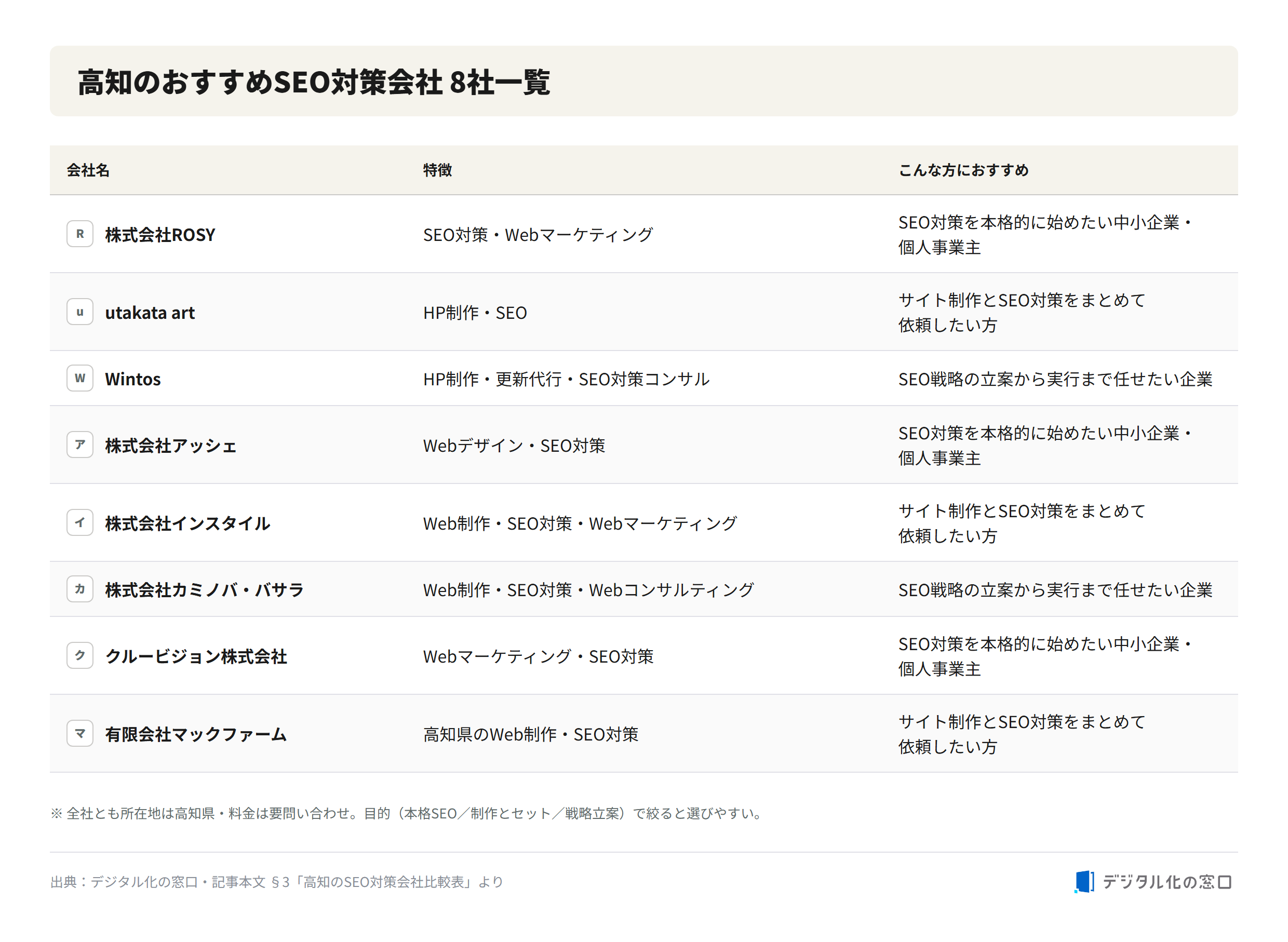Click the recommendation text in the 株式会社インスタイル row
The height and width of the screenshot is (942, 1288).
[1022, 523]
